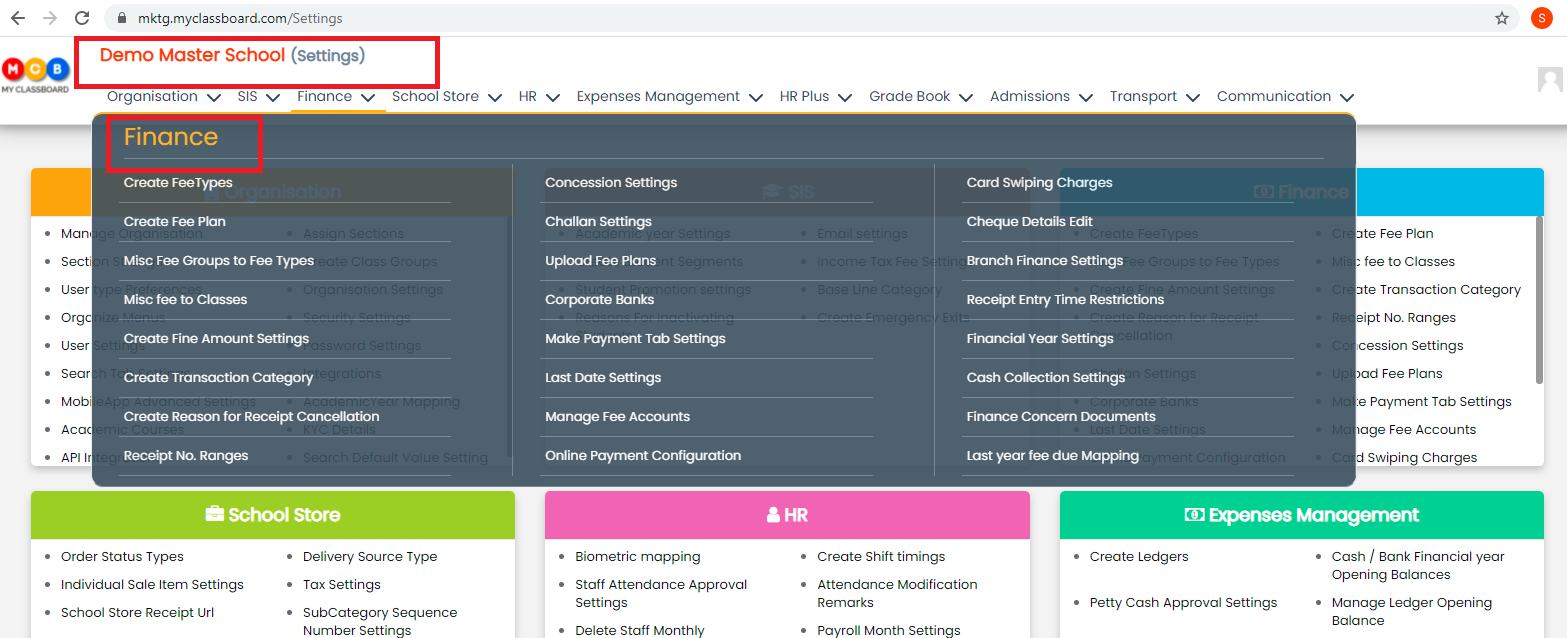Open School Store Receipt Url link
Screen dimensions: 1567x638
click(x=137, y=613)
